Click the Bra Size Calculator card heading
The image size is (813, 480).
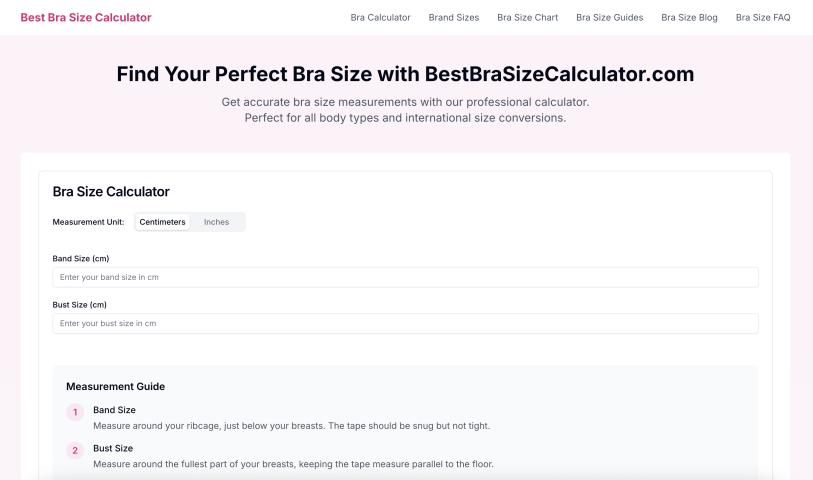(111, 191)
